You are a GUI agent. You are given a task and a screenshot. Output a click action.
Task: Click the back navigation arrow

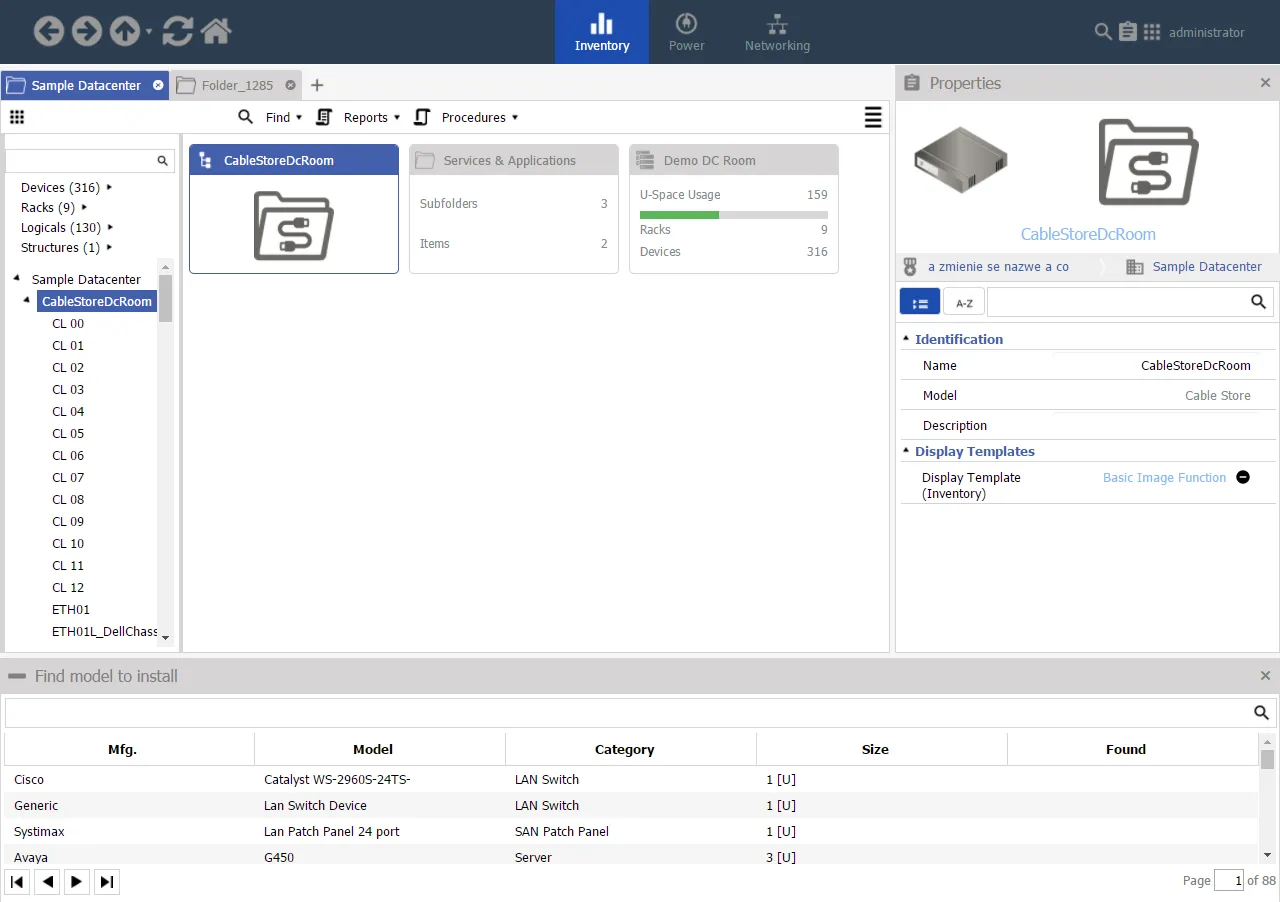pyautogui.click(x=49, y=32)
